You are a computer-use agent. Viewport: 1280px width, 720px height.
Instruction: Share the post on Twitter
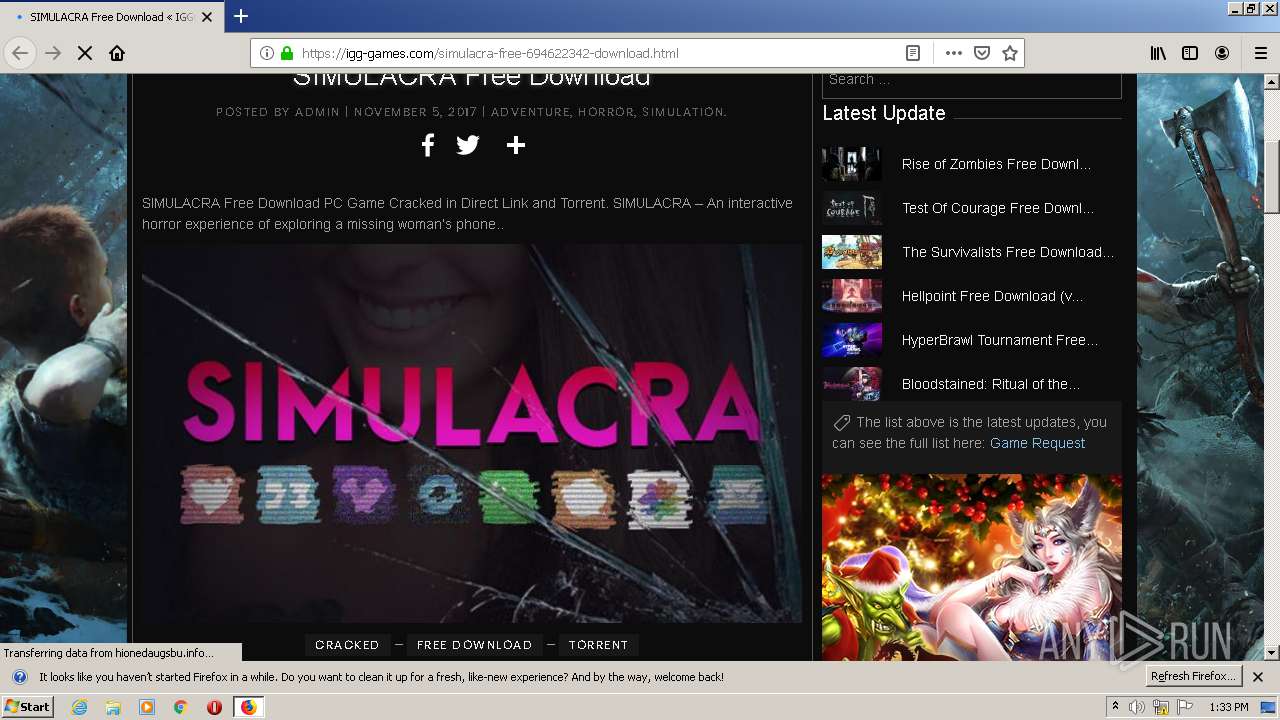tap(468, 145)
